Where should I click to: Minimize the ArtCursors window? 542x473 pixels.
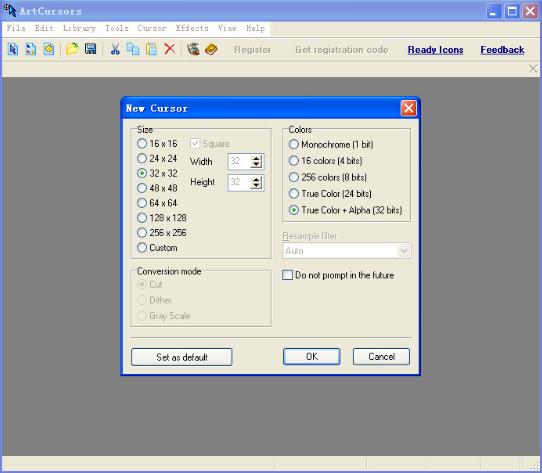494,11
